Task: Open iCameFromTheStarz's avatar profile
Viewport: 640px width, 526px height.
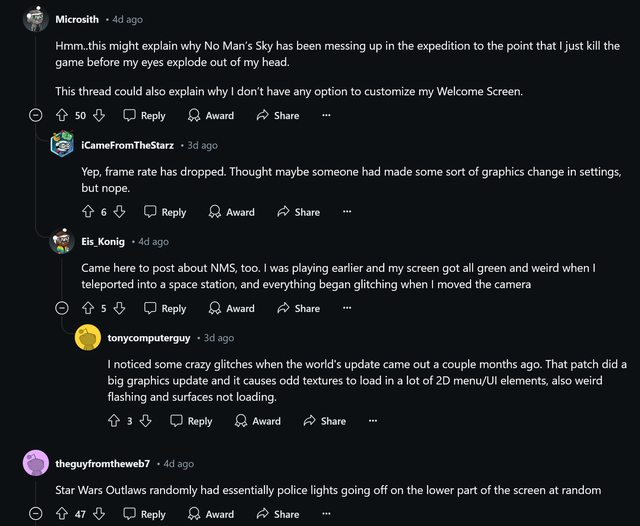Action: [63, 145]
